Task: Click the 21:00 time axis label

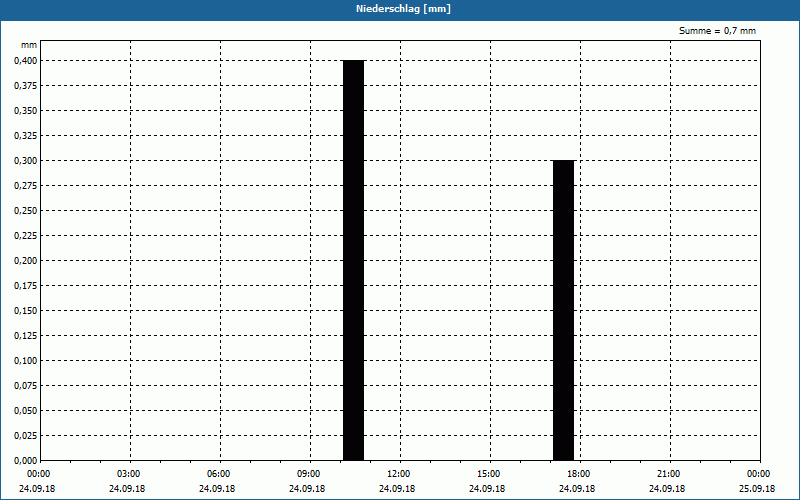Action: (668, 474)
